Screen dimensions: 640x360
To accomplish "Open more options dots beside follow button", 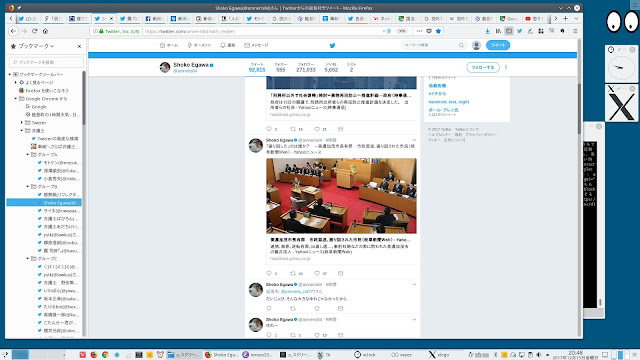I will [x=506, y=67].
